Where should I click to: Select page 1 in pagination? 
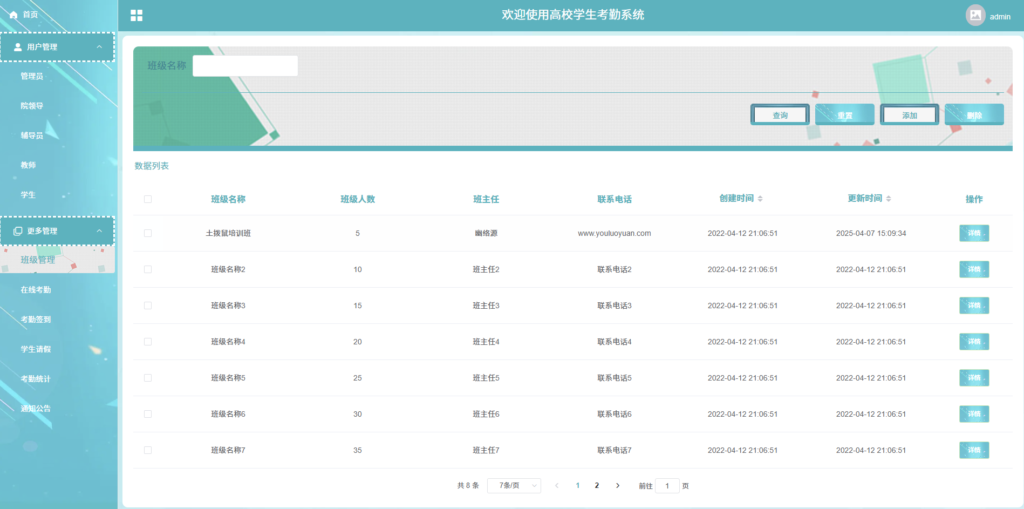click(577, 485)
